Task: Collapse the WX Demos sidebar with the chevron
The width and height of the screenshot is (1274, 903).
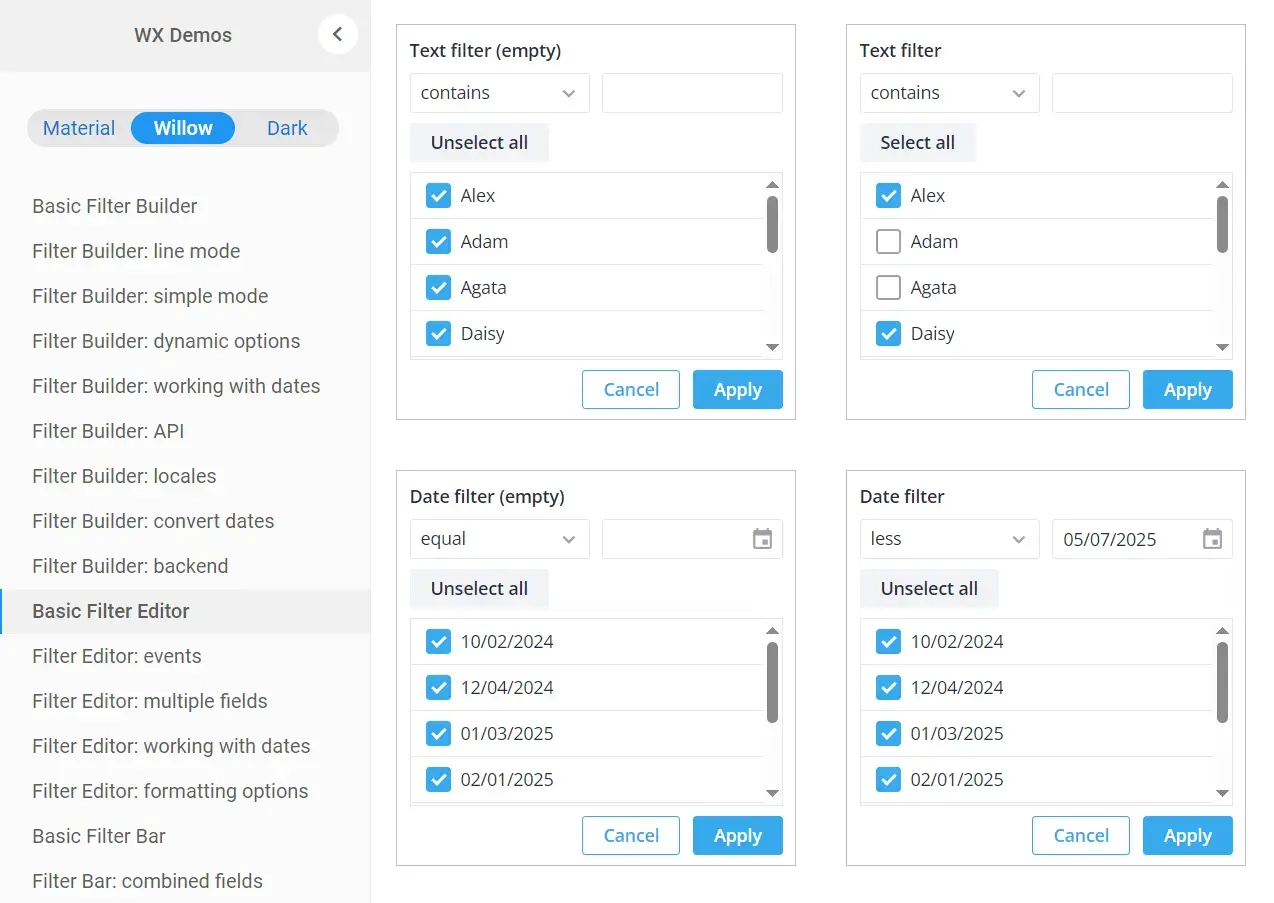Action: click(x=337, y=33)
